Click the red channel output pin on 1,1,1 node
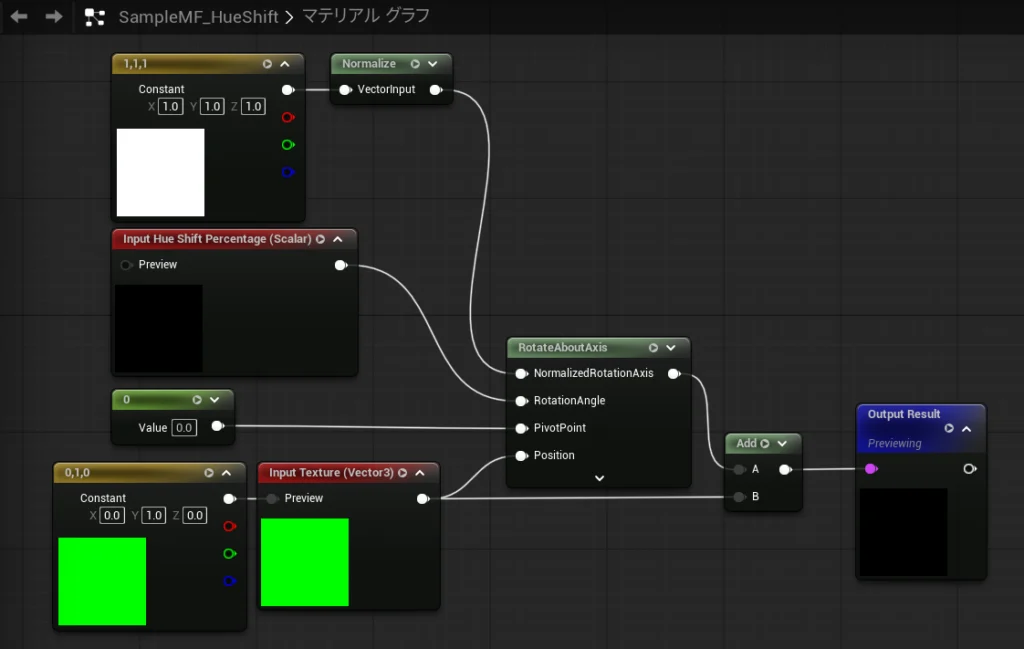 point(287,117)
